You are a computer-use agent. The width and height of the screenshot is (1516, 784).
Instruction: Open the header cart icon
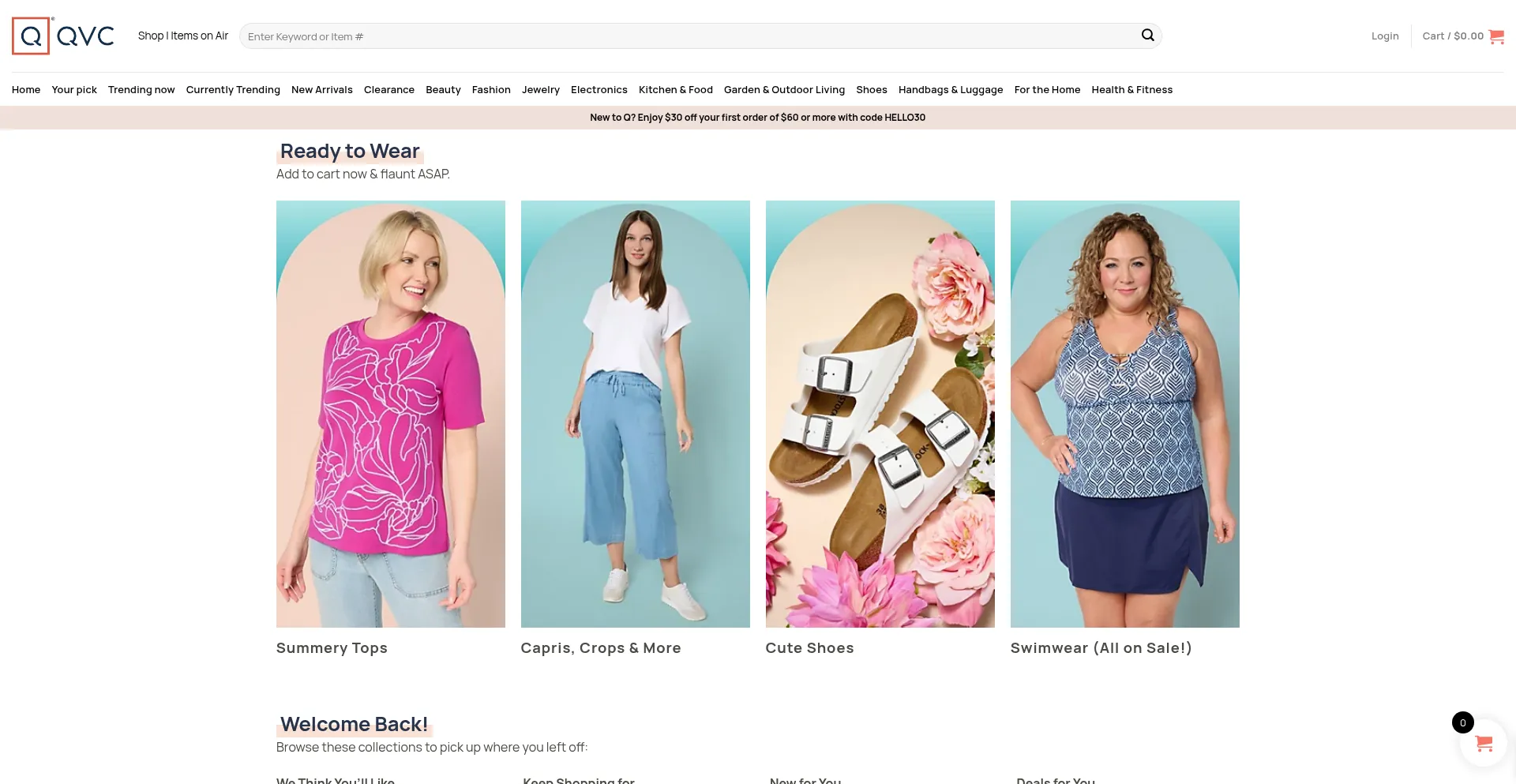coord(1496,36)
